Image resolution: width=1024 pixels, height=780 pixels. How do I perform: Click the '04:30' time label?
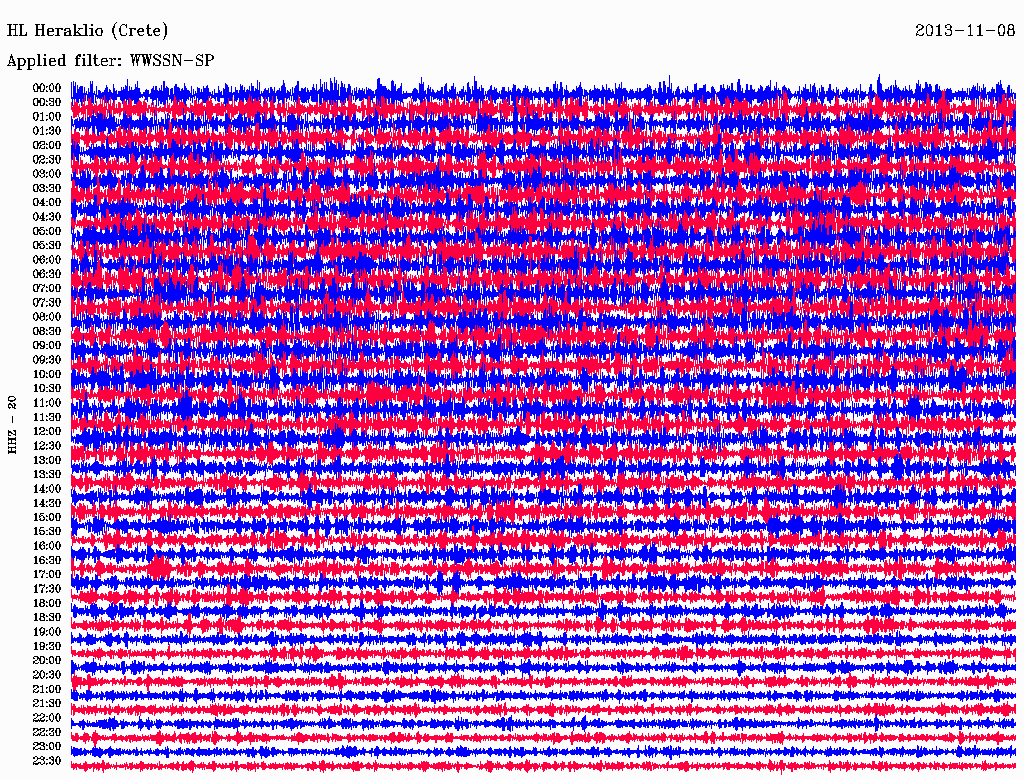[47, 216]
